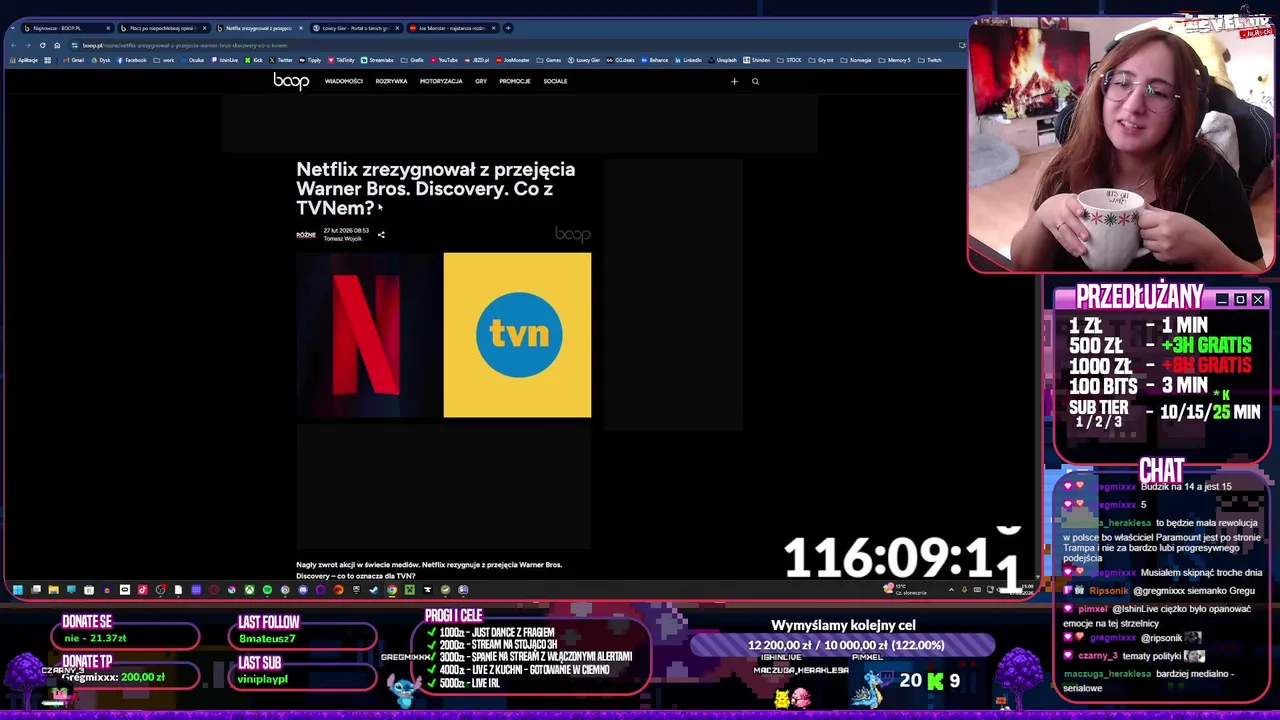Image resolution: width=1280 pixels, height=720 pixels.
Task: Expand the Twitch bookmarks folder
Action: coord(930,60)
